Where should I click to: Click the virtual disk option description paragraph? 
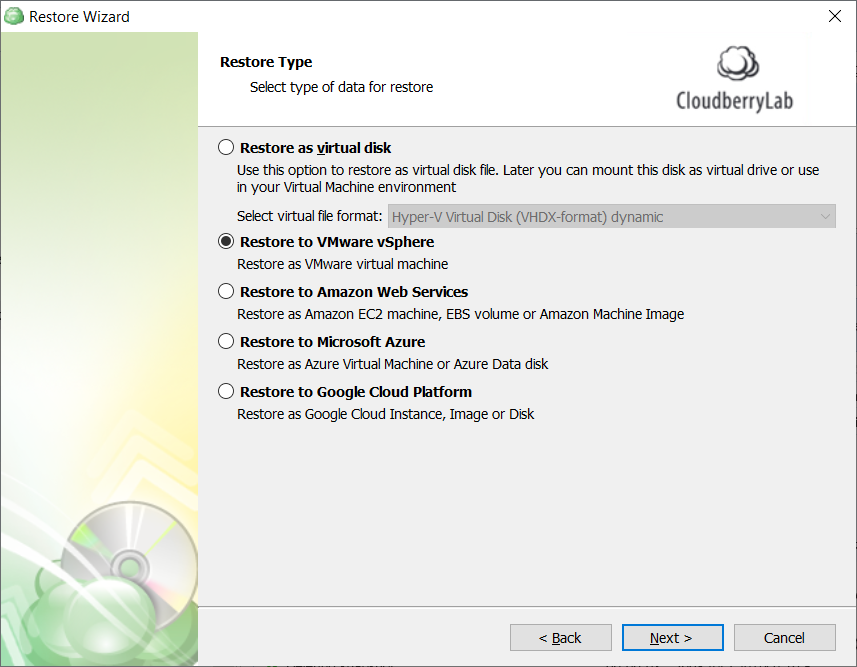(x=527, y=179)
